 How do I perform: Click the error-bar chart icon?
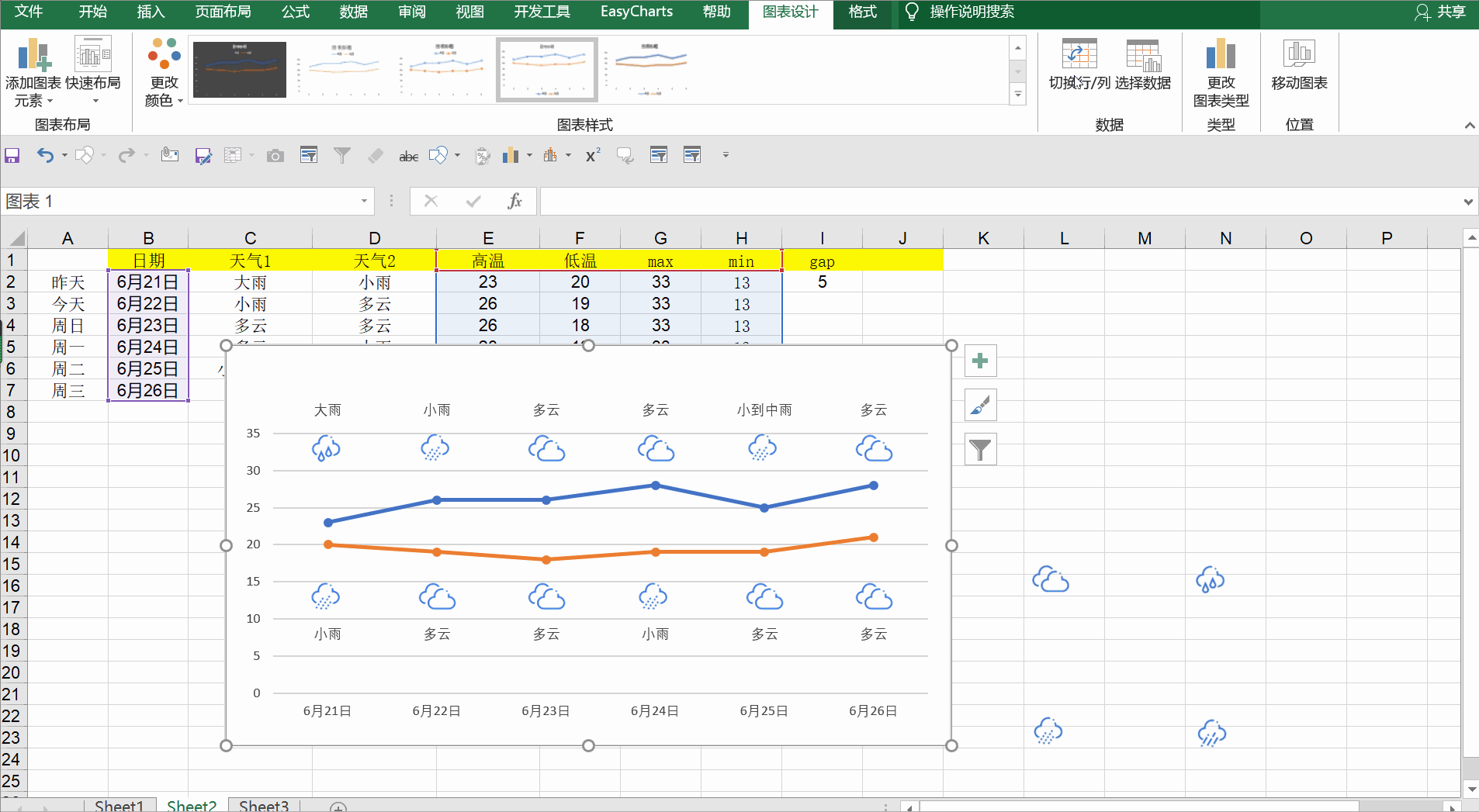[550, 156]
